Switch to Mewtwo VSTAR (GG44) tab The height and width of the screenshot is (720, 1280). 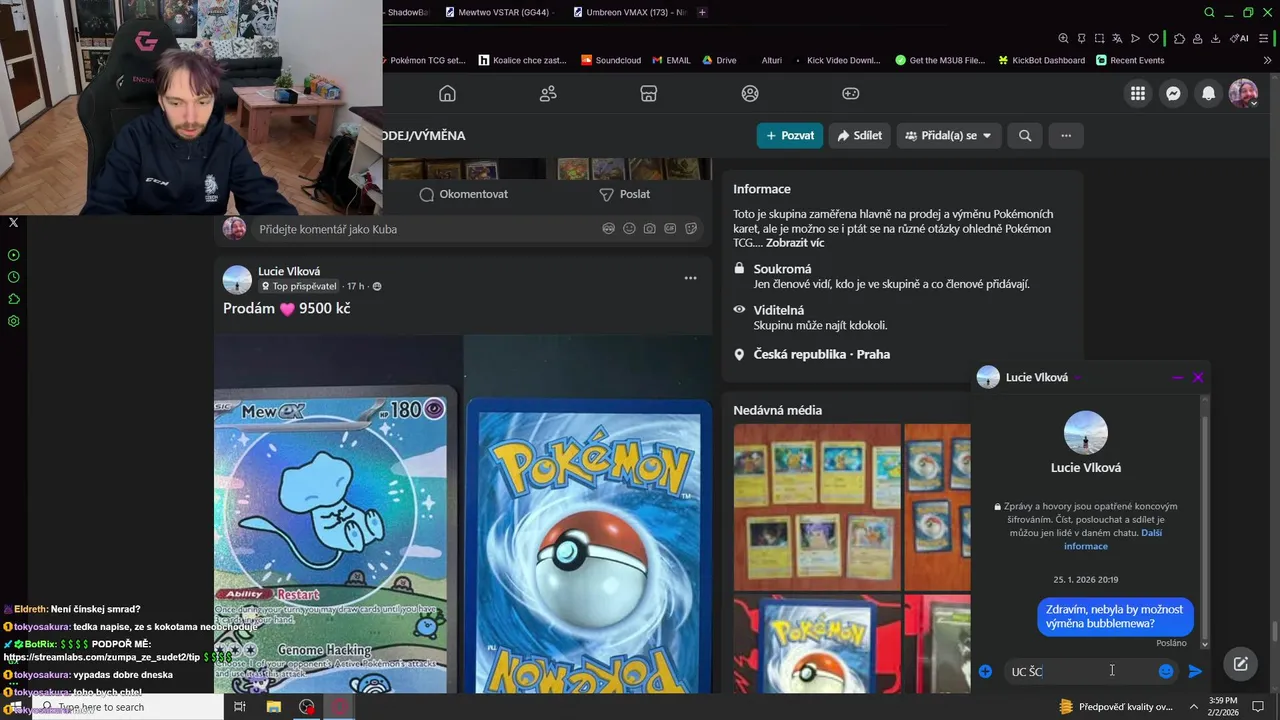[x=498, y=12]
